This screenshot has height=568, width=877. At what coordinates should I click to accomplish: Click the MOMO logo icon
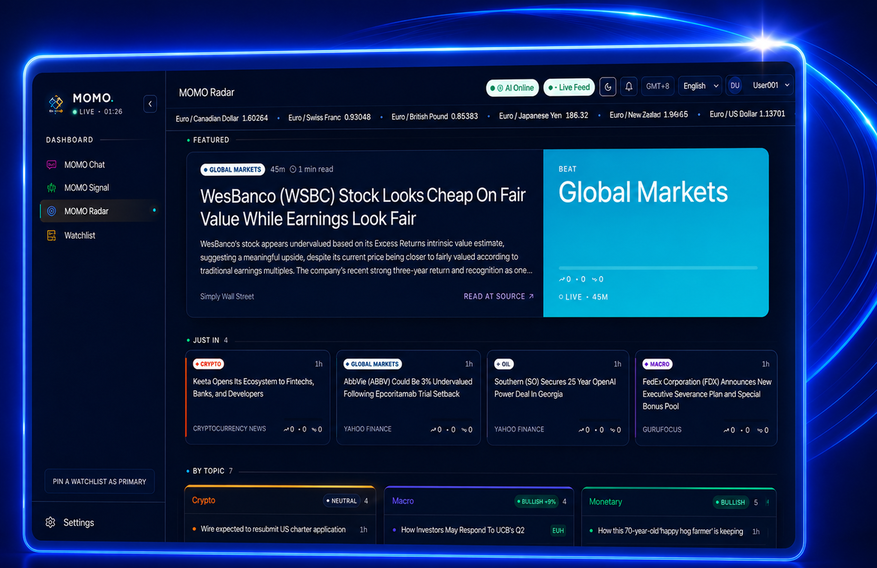55,103
